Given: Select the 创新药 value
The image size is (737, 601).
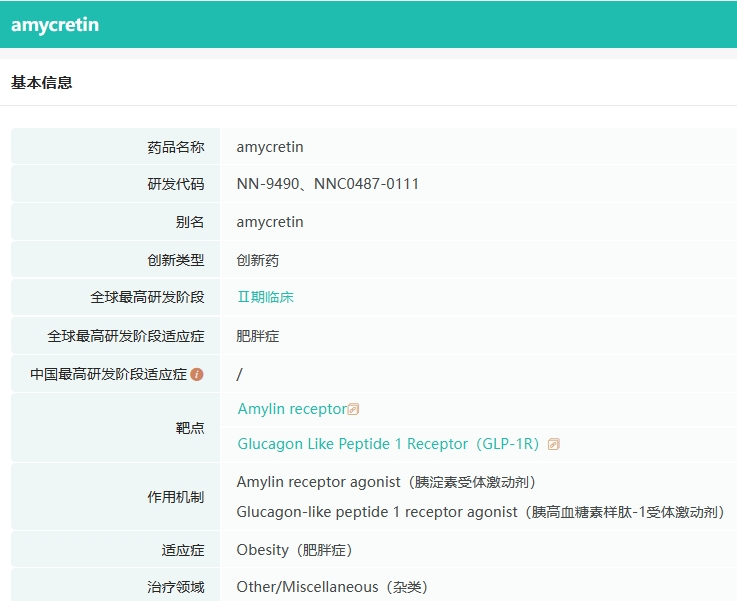Looking at the screenshot, I should point(258,260).
